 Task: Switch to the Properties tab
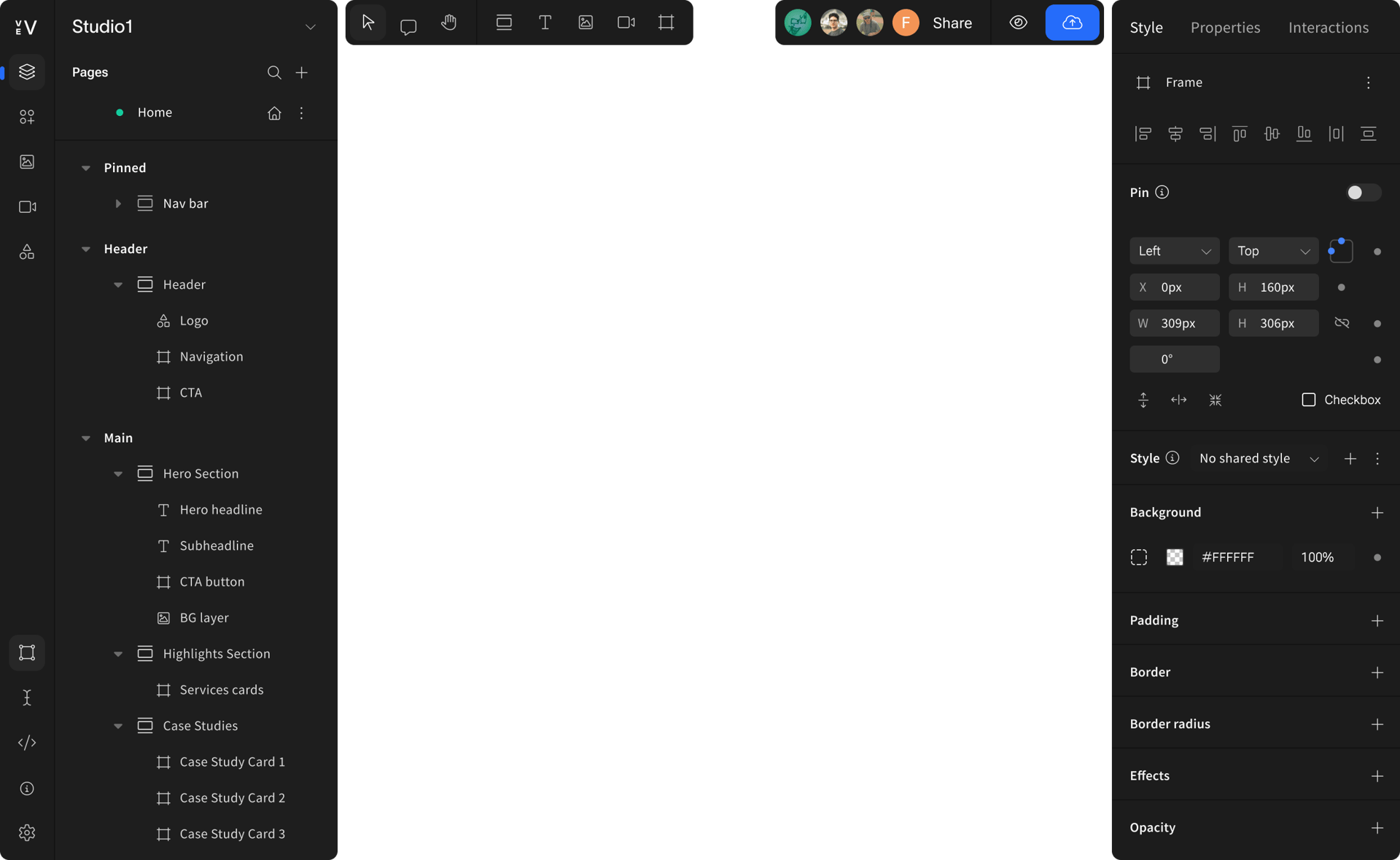1226,28
